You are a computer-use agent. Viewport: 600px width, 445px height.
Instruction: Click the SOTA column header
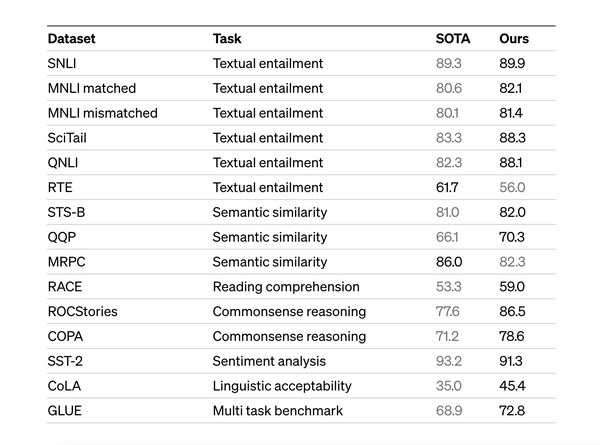pyautogui.click(x=452, y=39)
